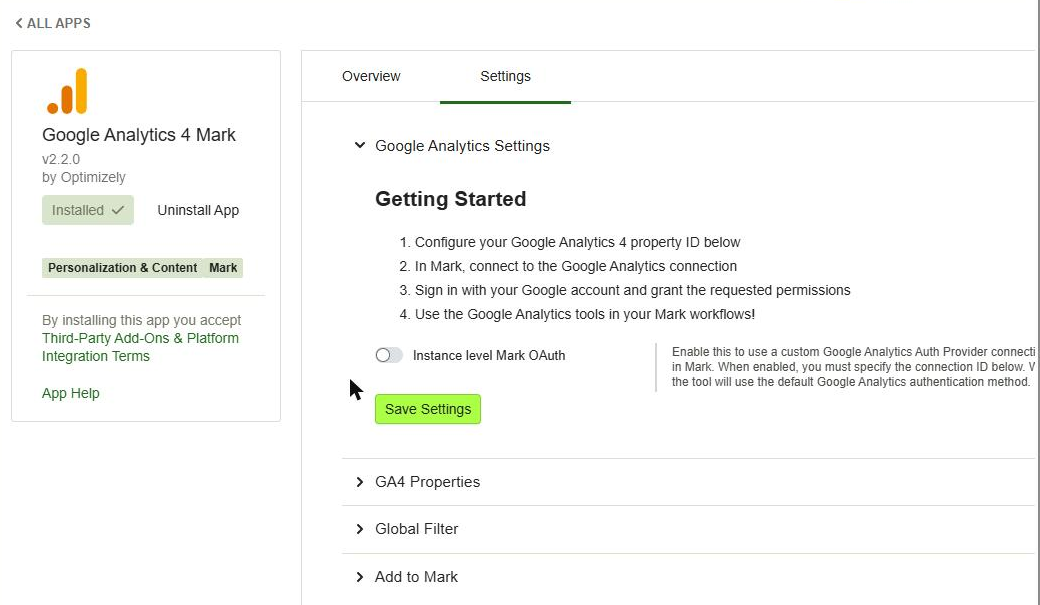Image resolution: width=1040 pixels, height=605 pixels.
Task: Click the Google Analytics 4 Mark title
Action: pyautogui.click(x=139, y=135)
